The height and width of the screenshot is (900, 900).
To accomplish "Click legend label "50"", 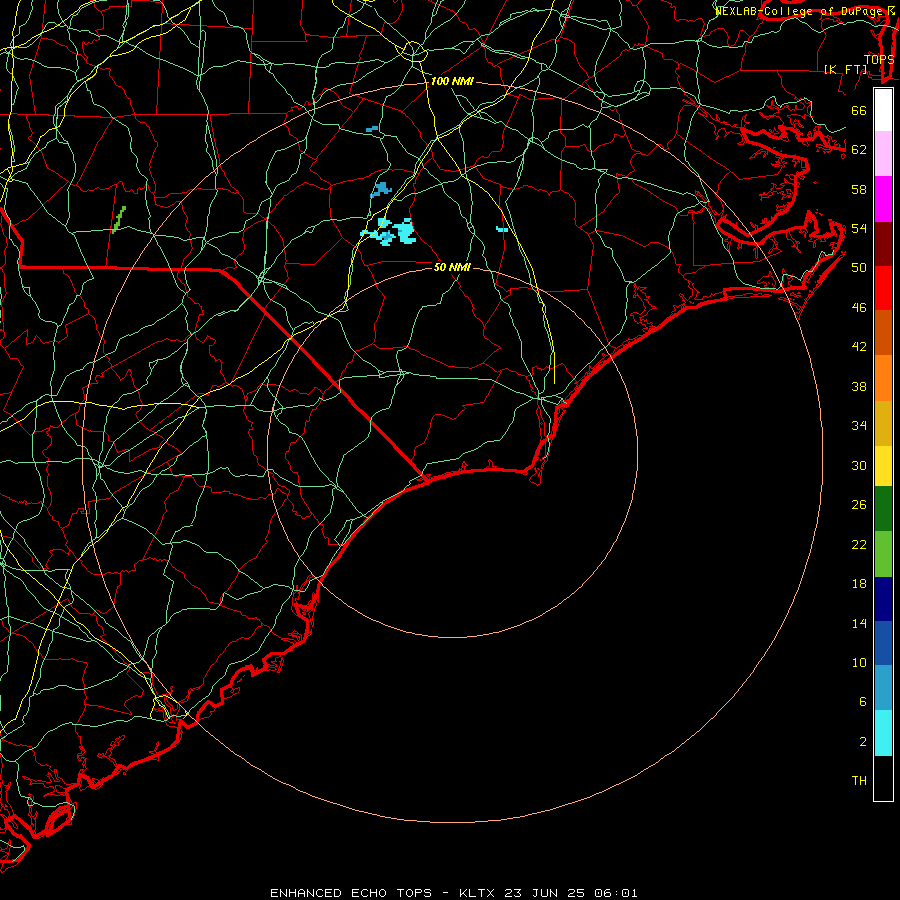I will tap(859, 268).
